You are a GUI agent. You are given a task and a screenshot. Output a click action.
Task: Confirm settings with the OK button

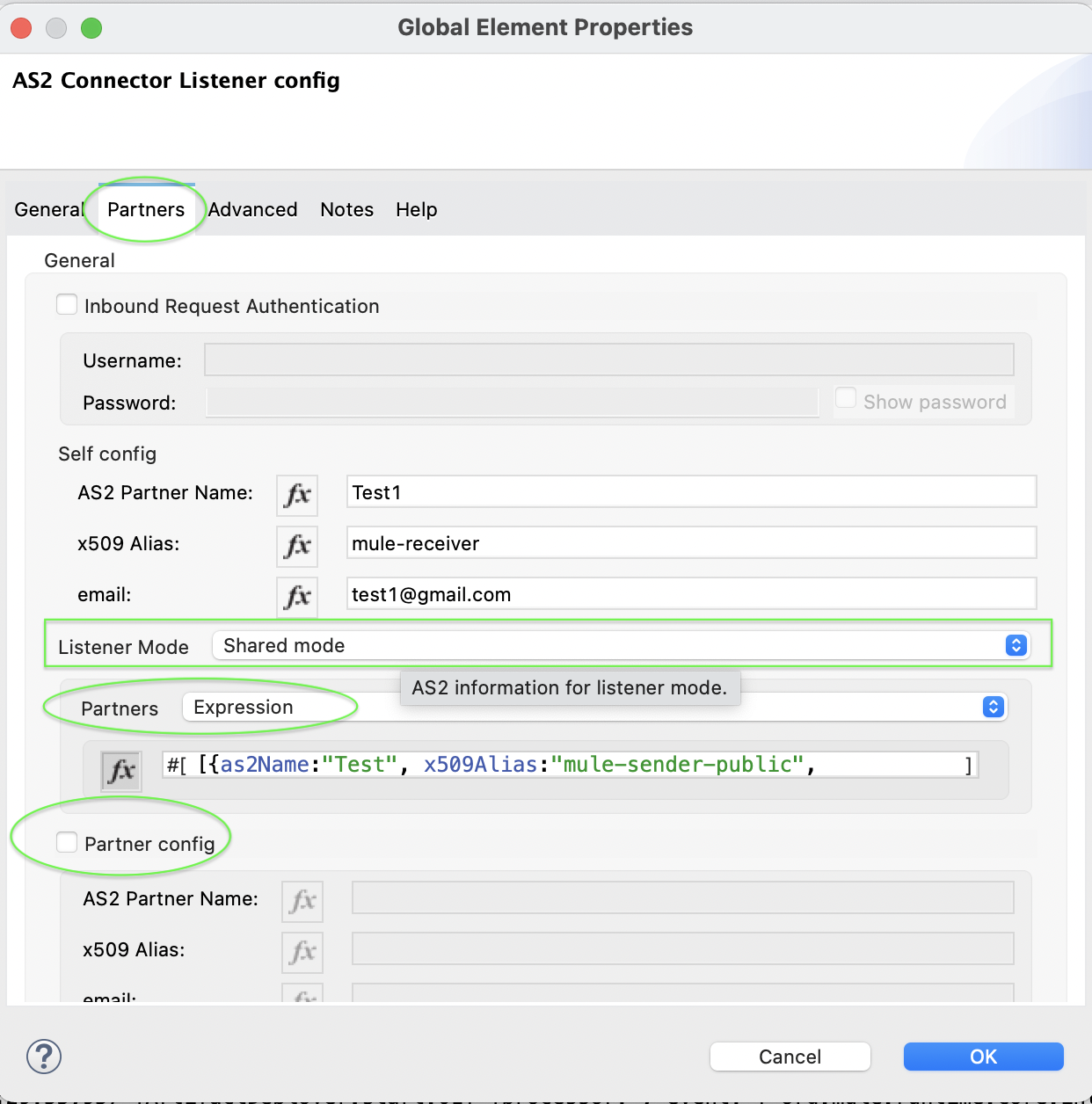(x=983, y=1057)
